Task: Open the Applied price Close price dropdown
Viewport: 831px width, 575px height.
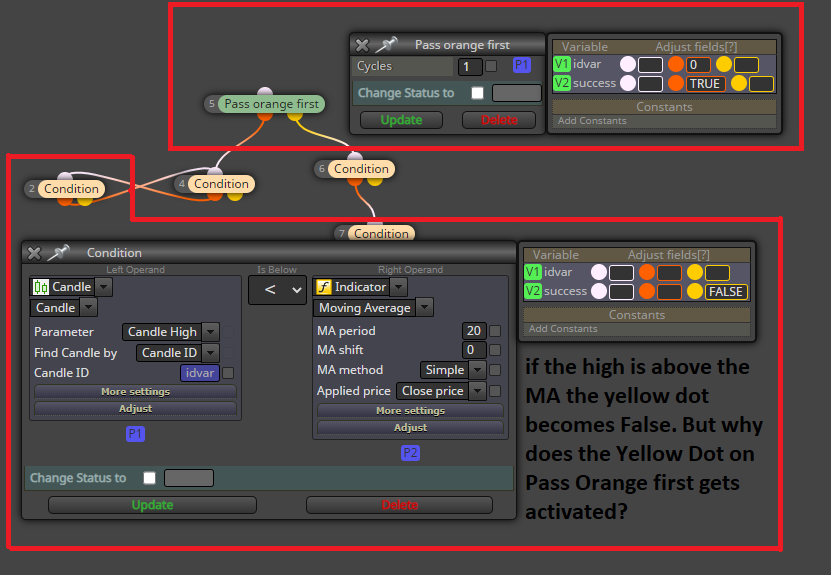Action: point(478,391)
